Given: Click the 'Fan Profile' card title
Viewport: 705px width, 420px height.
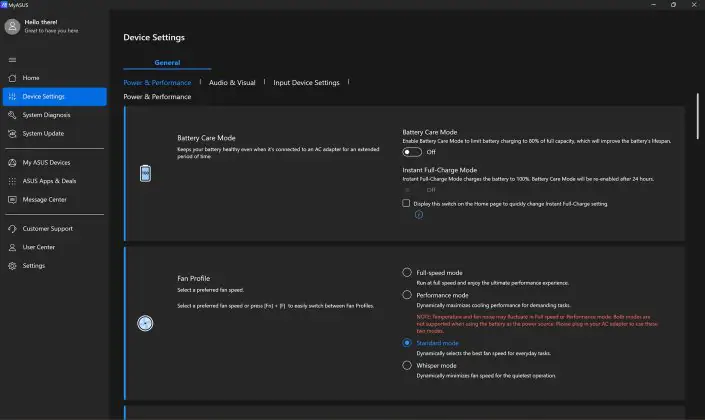Looking at the screenshot, I should pos(193,278).
